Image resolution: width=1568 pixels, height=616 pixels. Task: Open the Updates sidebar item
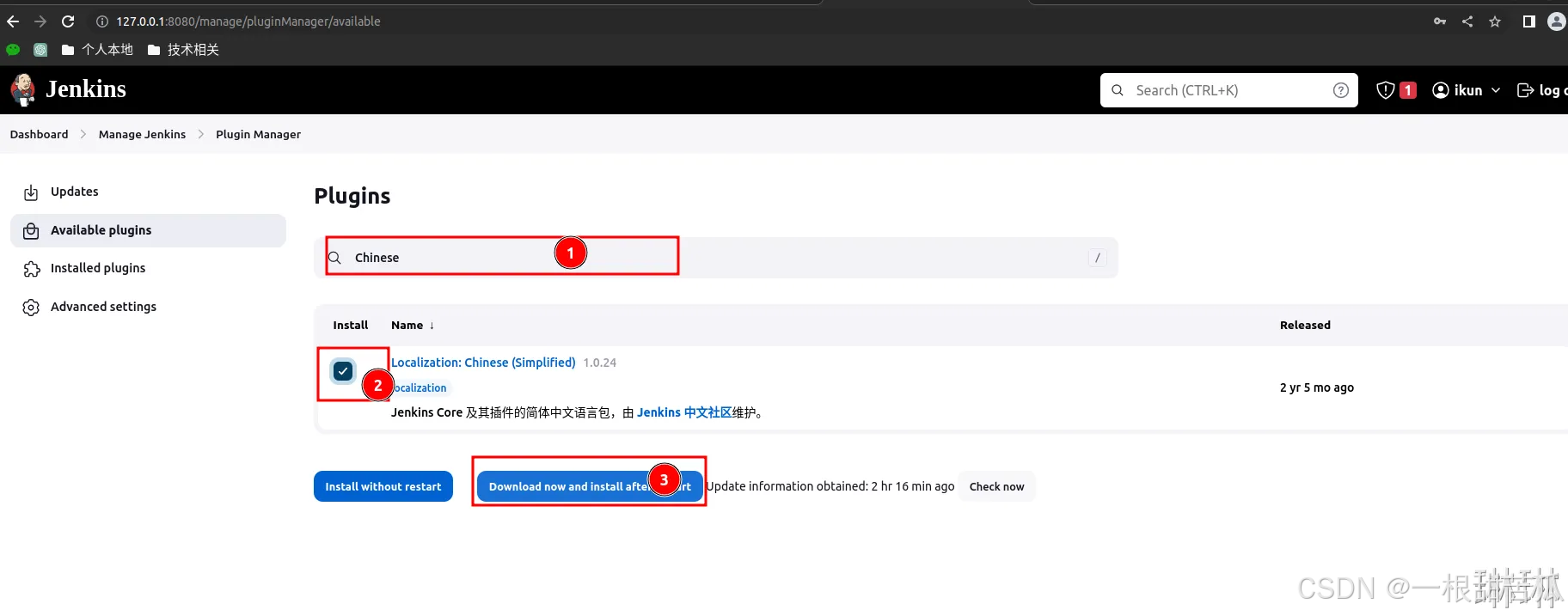[148, 192]
